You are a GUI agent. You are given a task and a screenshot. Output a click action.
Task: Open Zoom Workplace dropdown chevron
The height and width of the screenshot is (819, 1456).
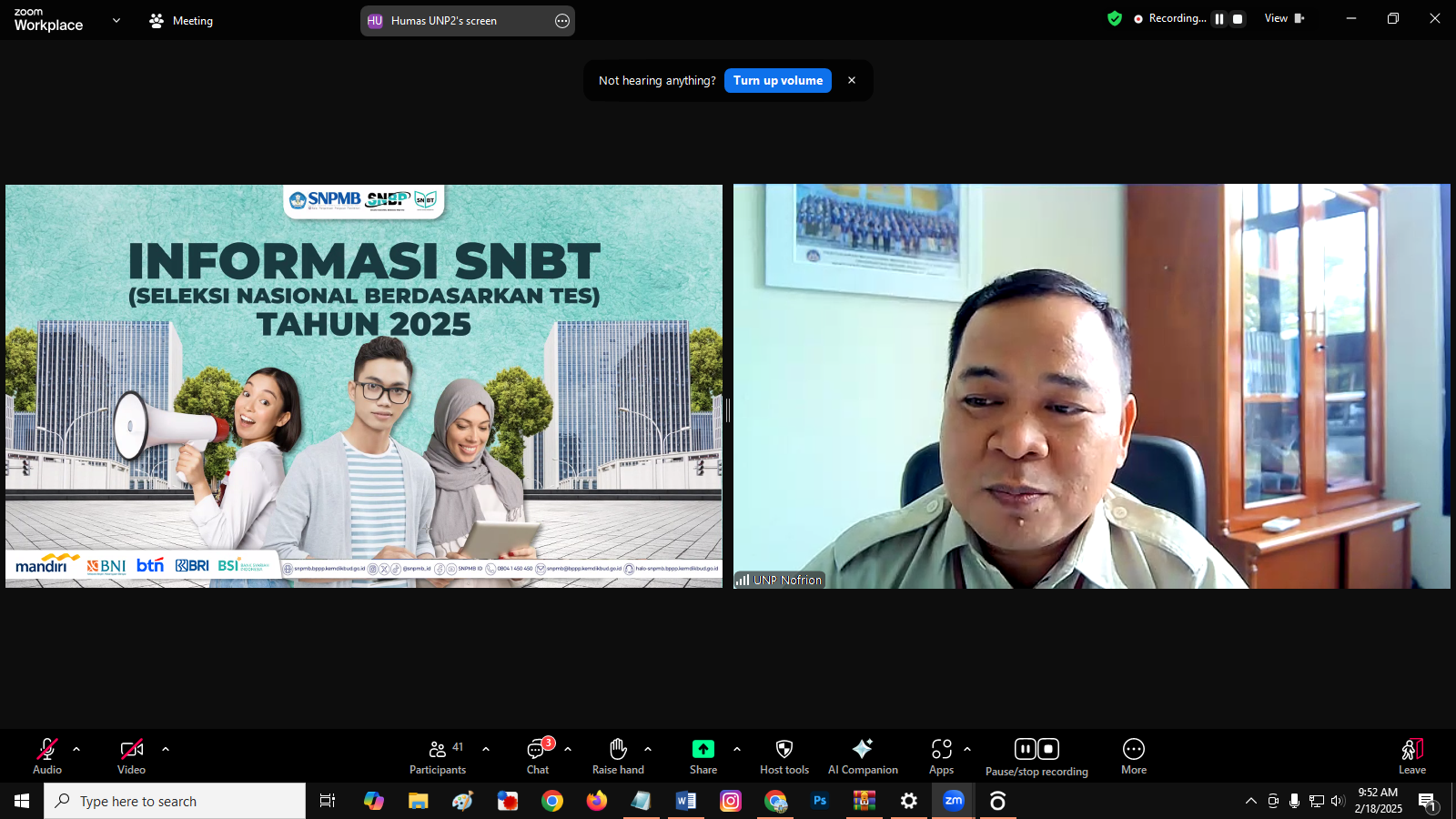point(116,20)
